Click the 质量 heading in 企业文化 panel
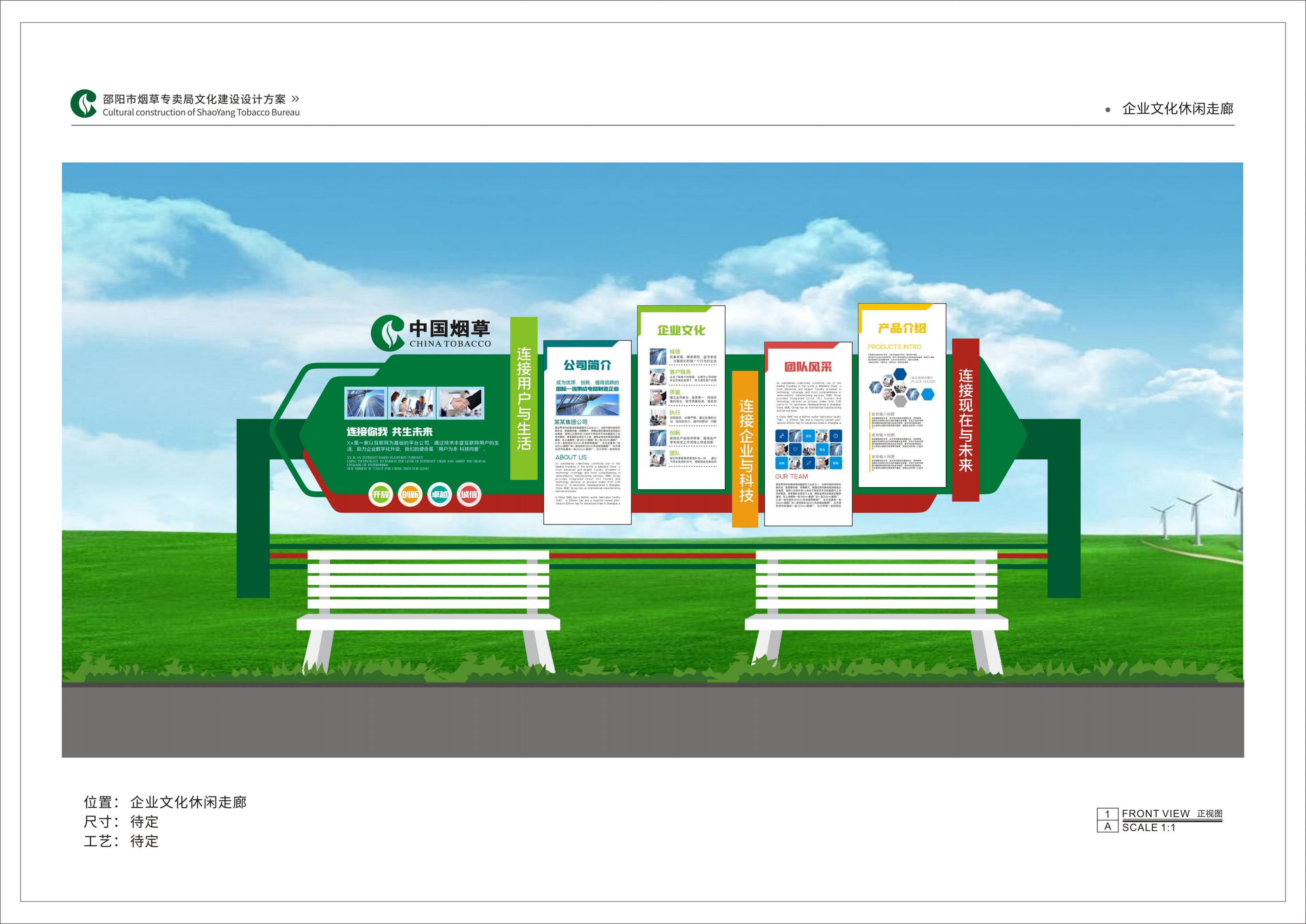Viewport: 1306px width, 924px height. coord(675,392)
